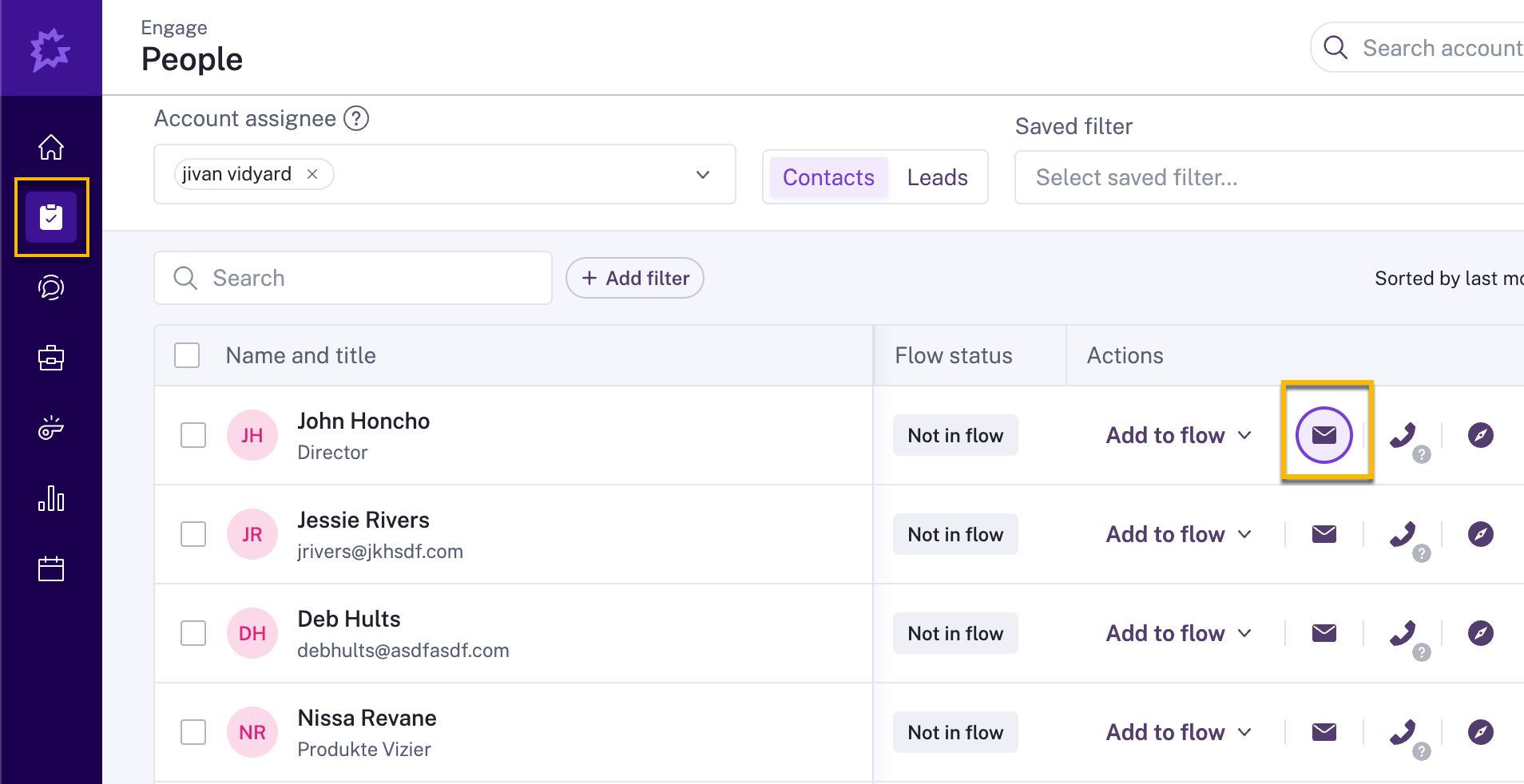Open Deb Hults' contact name
1524x784 pixels.
349,619
